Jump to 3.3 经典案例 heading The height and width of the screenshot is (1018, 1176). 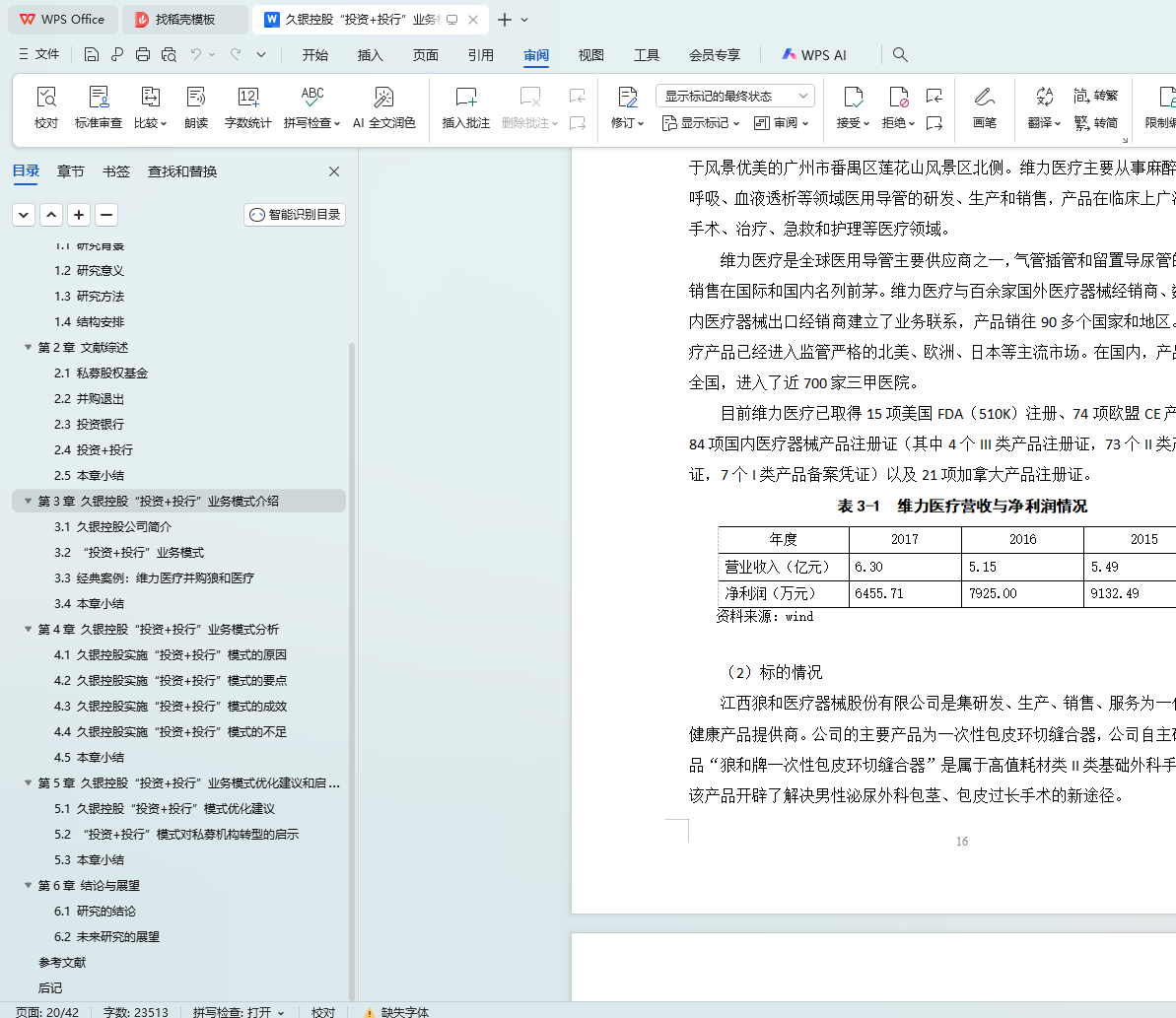154,577
